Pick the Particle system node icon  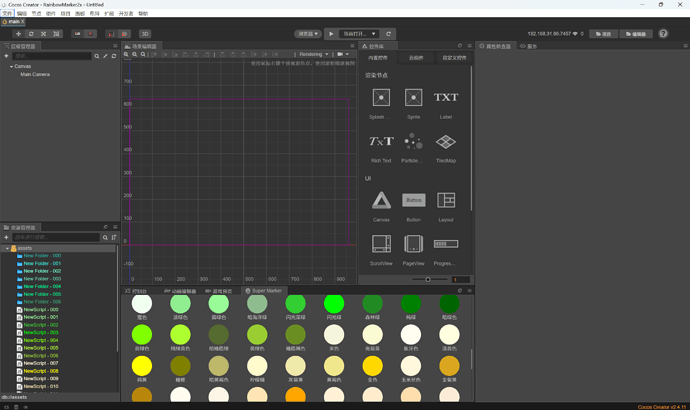413,142
